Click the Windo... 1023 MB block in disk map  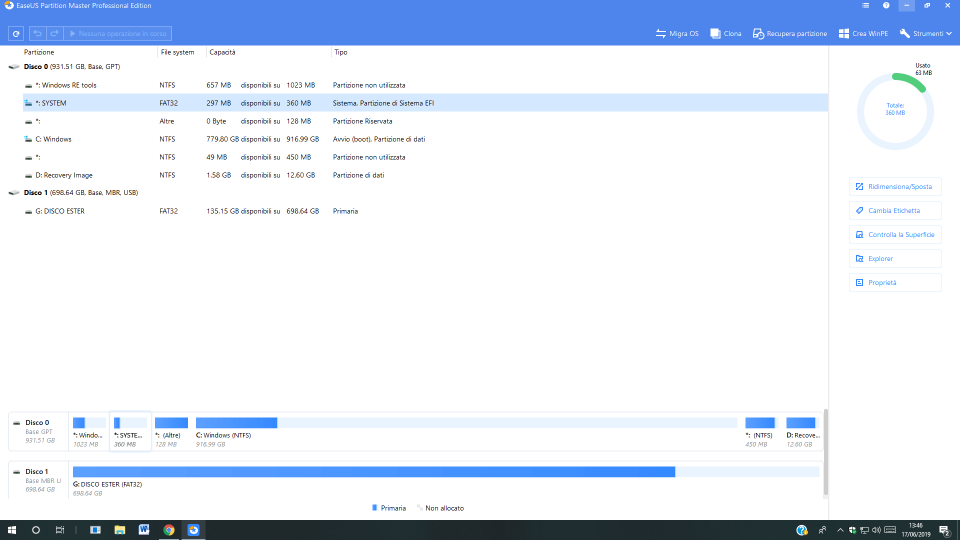pyautogui.click(x=89, y=432)
